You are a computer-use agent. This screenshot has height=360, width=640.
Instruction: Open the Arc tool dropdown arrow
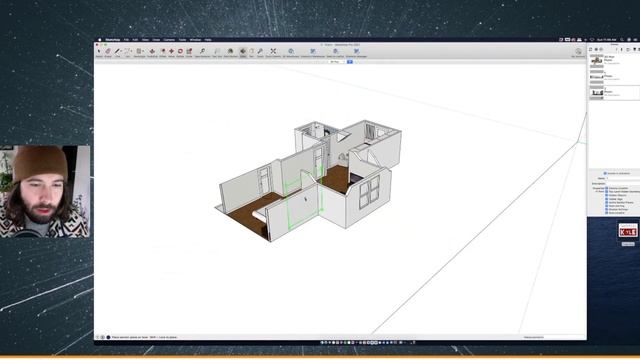point(131,51)
